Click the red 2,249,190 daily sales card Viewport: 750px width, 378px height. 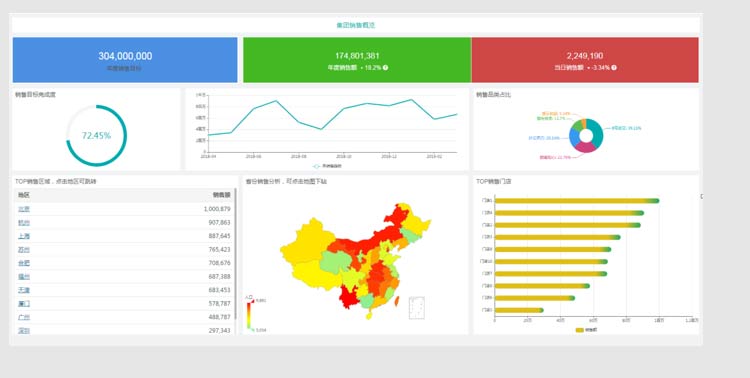[585, 60]
